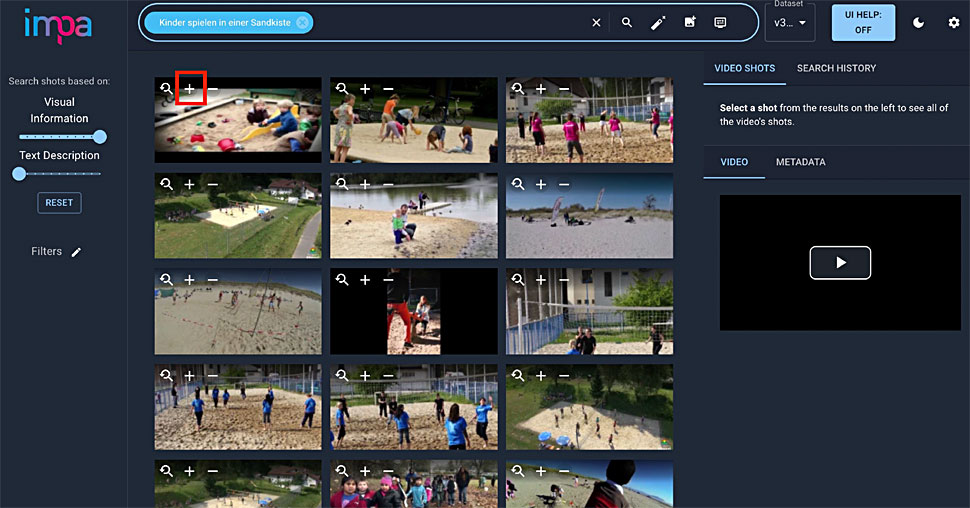Click minus on the lake beach with fountain thumbnail
The height and width of the screenshot is (508, 970).
388,184
